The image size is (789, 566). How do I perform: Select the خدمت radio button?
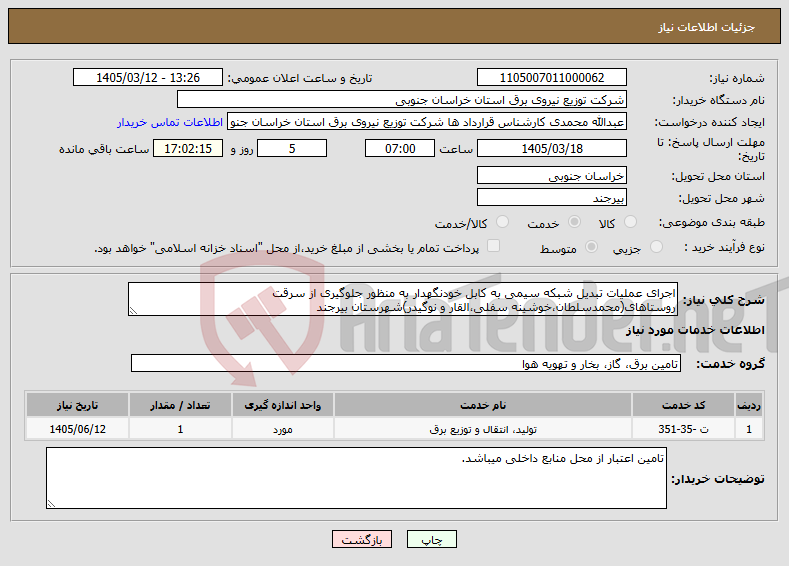point(574,222)
